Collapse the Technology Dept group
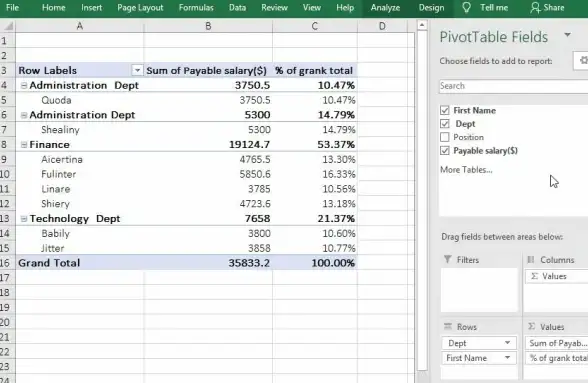 tap(24, 219)
